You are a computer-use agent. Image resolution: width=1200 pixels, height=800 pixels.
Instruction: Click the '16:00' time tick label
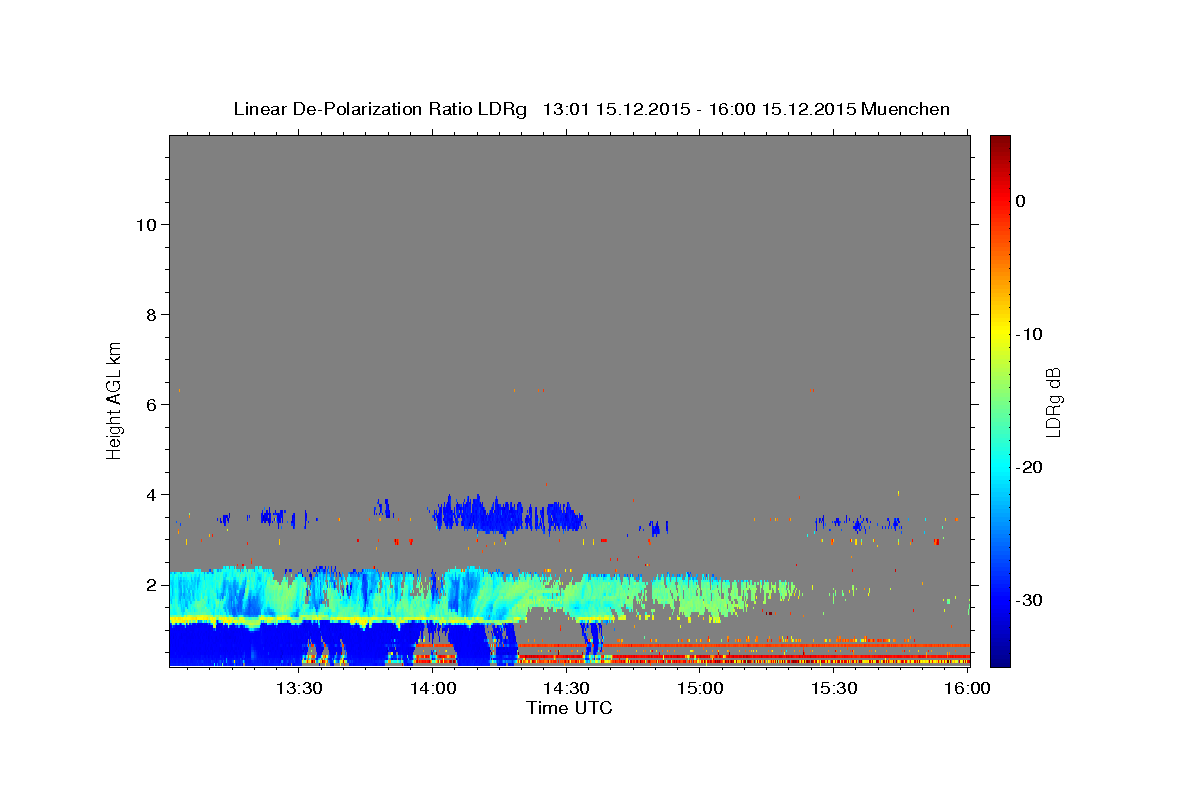[967, 688]
